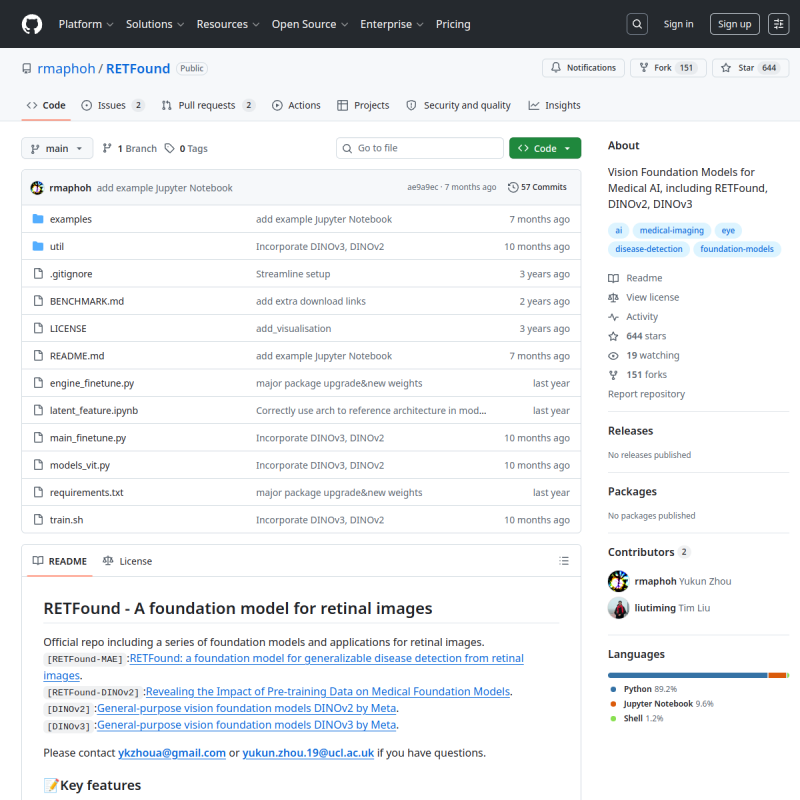Expand the Resources menu

click(228, 24)
